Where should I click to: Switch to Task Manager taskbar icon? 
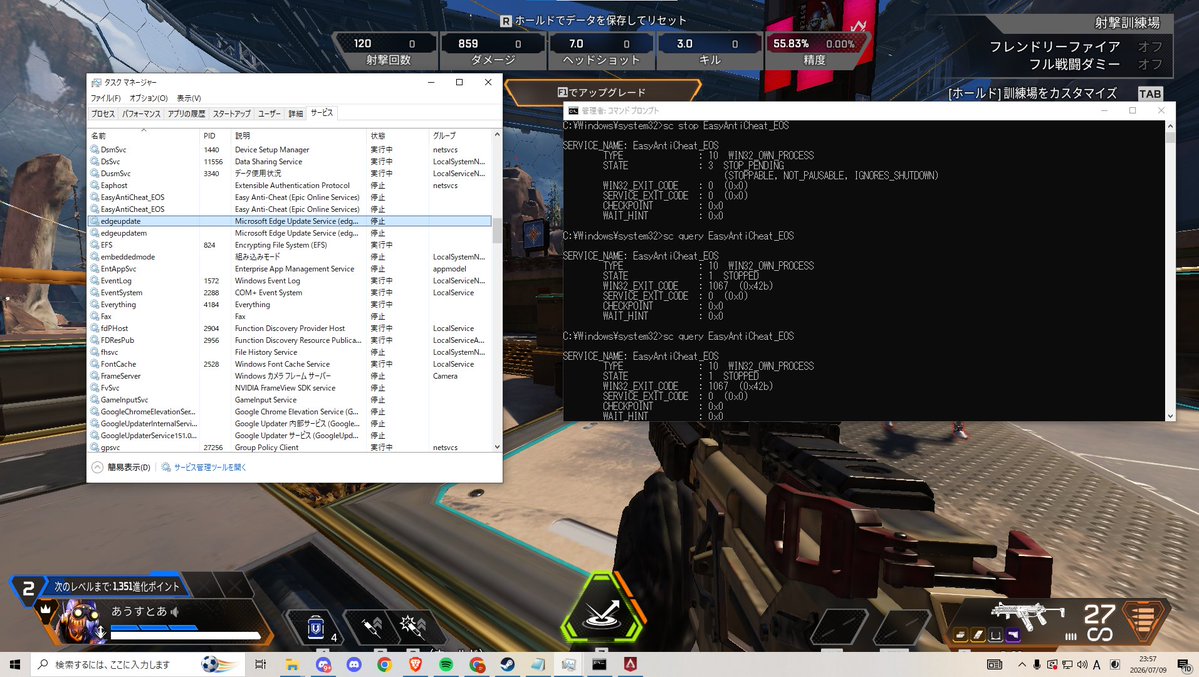[x=568, y=664]
